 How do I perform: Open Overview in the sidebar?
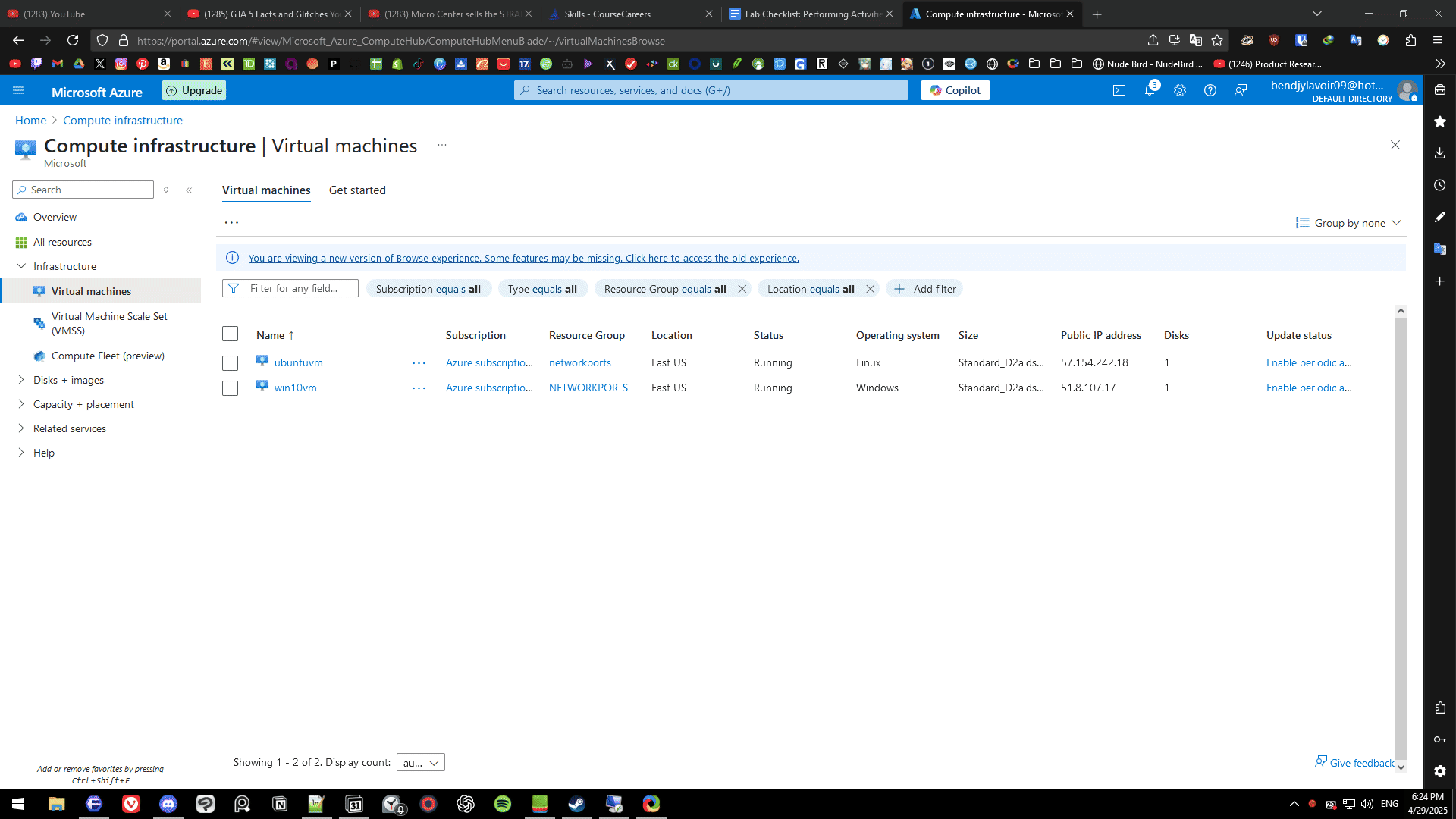click(55, 217)
